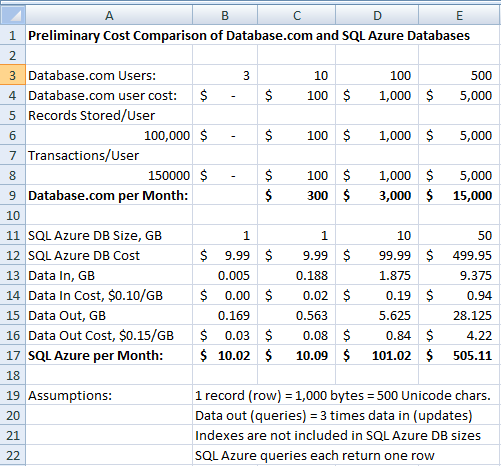
Task: Click 'Data out (queries) = 3 times' cell
Action: [x=346, y=415]
